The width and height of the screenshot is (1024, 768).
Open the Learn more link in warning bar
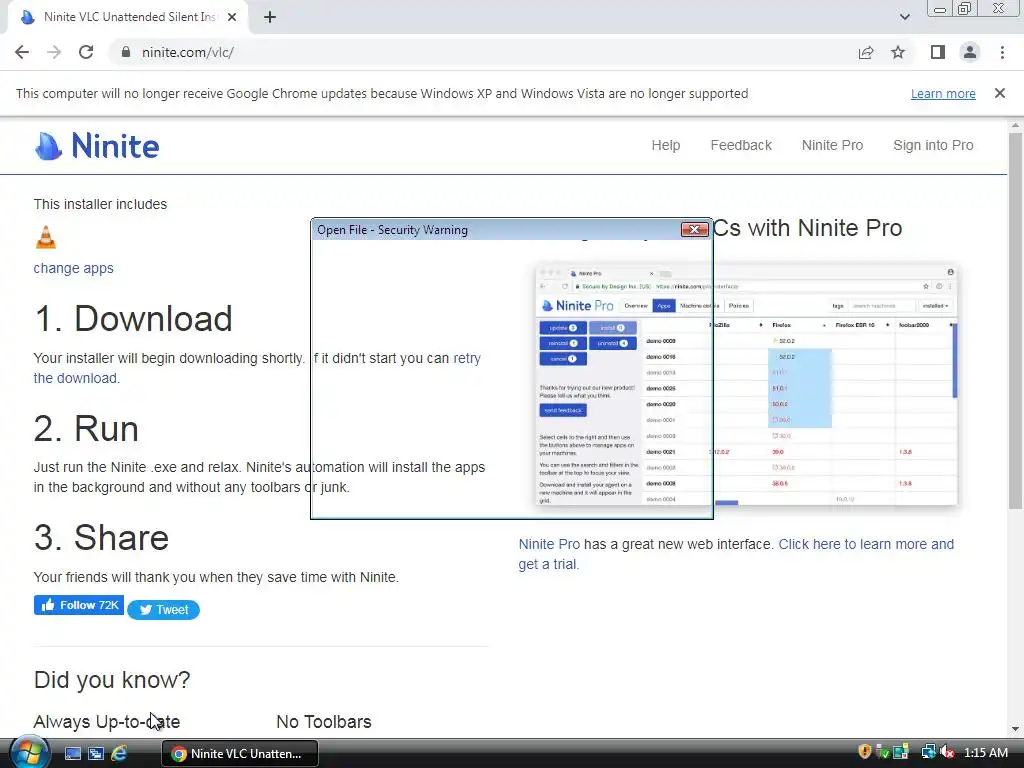click(943, 93)
